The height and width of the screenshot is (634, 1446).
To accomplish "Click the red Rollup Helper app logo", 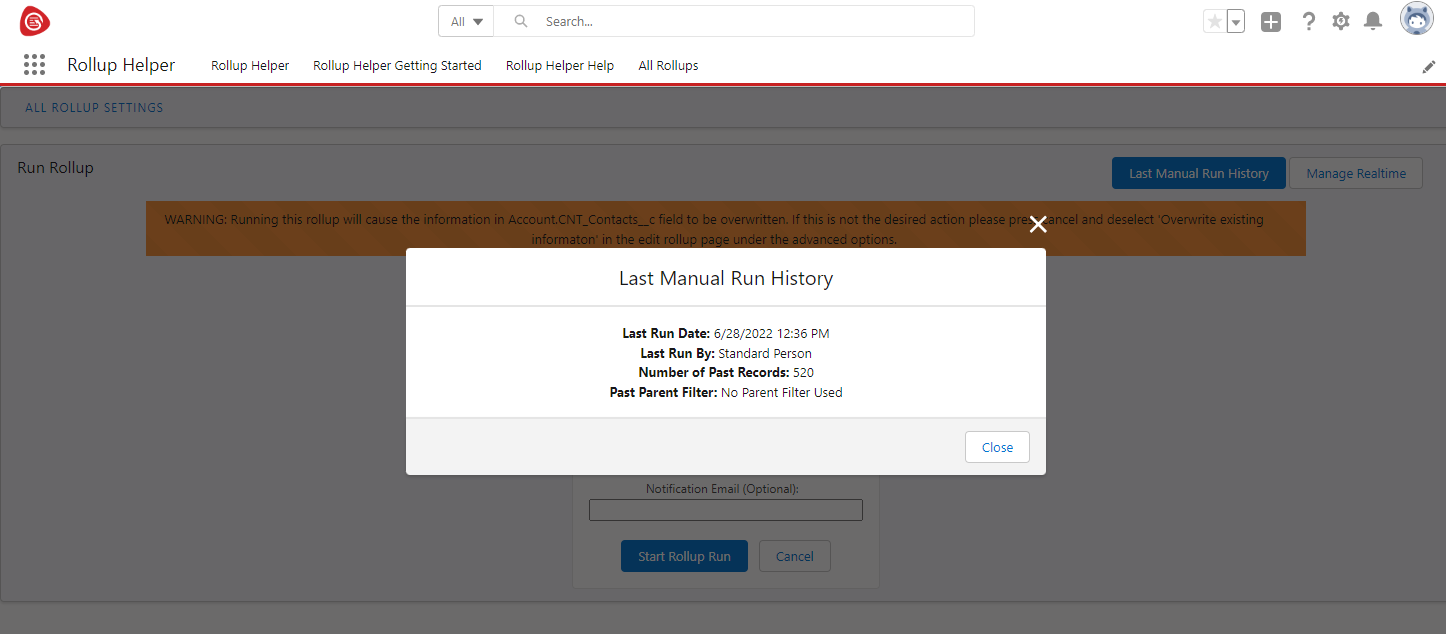I will tap(35, 21).
